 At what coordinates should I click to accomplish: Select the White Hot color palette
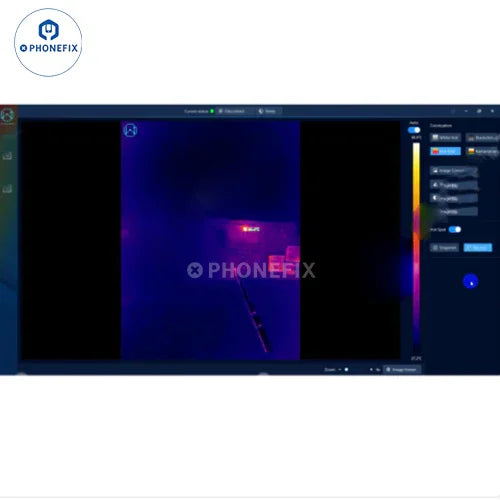coord(445,137)
